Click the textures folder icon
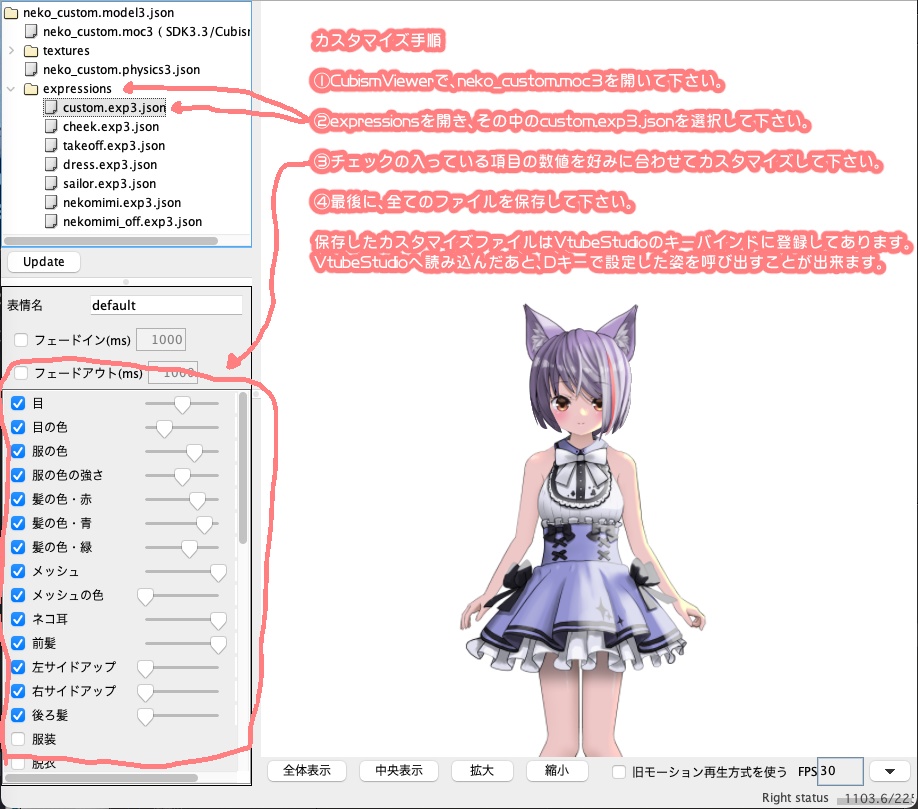This screenshot has width=918, height=809. (x=31, y=51)
